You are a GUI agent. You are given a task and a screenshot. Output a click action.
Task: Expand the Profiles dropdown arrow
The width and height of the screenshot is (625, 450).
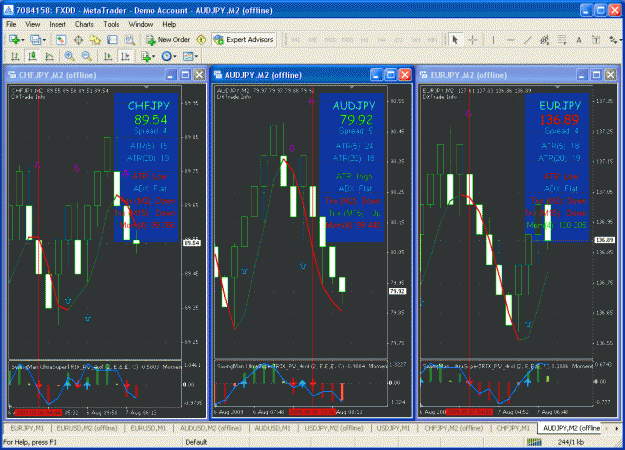pyautogui.click(x=44, y=40)
